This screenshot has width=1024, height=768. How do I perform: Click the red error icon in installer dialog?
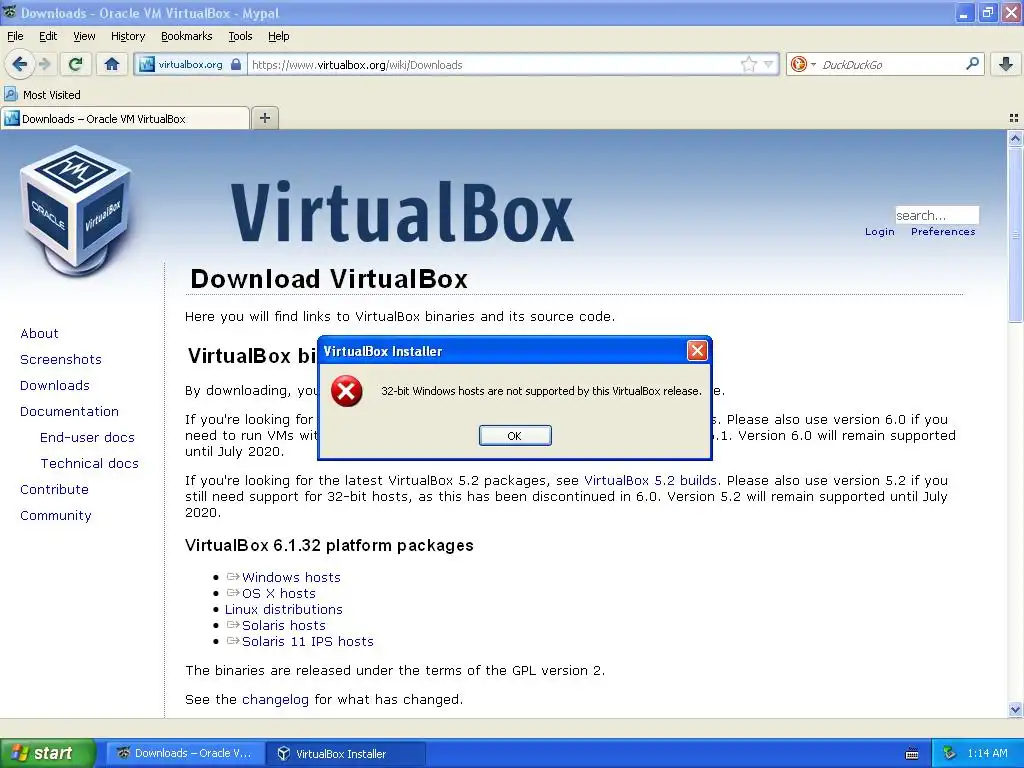tap(347, 391)
